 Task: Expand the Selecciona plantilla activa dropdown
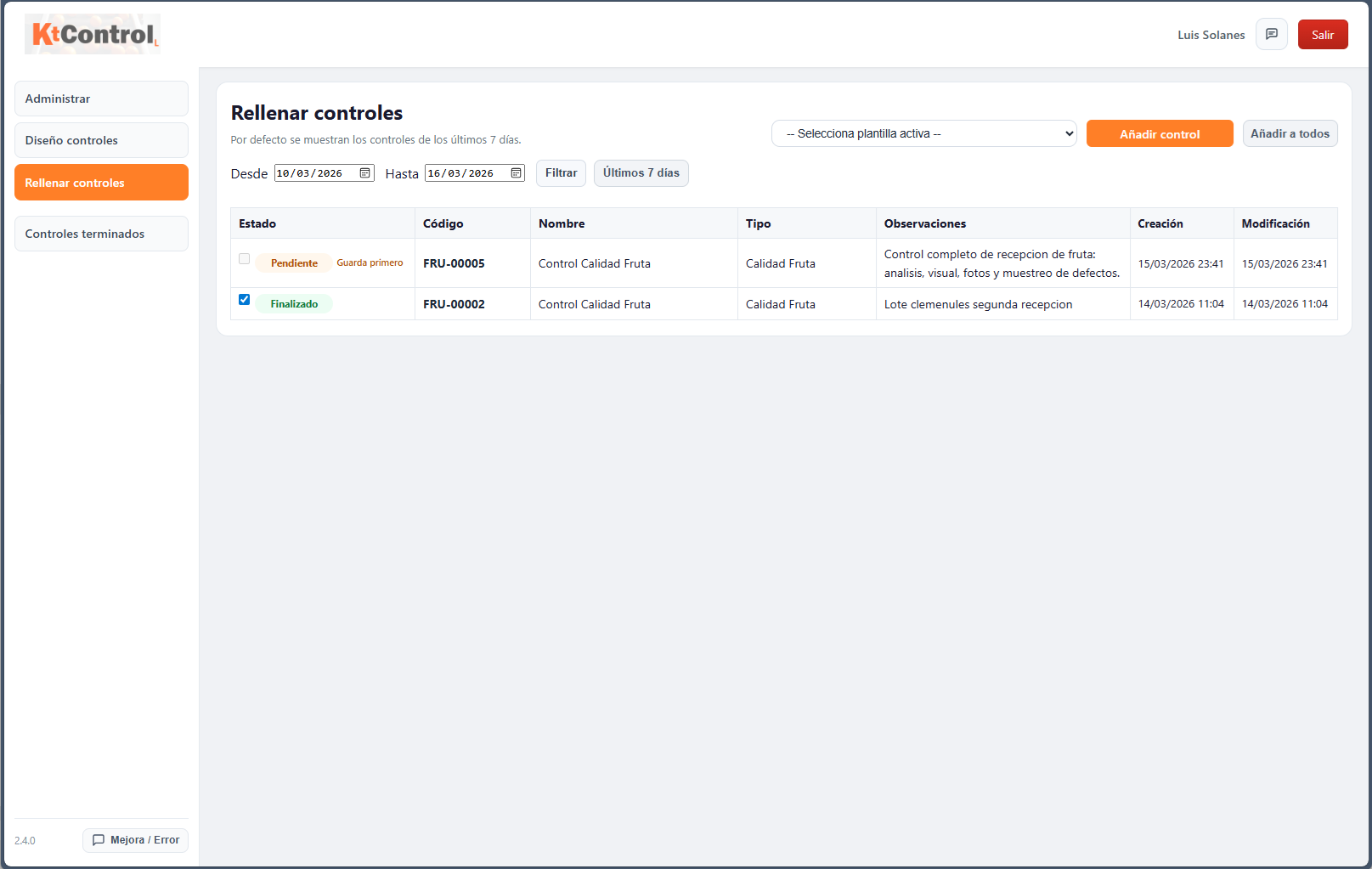[923, 134]
